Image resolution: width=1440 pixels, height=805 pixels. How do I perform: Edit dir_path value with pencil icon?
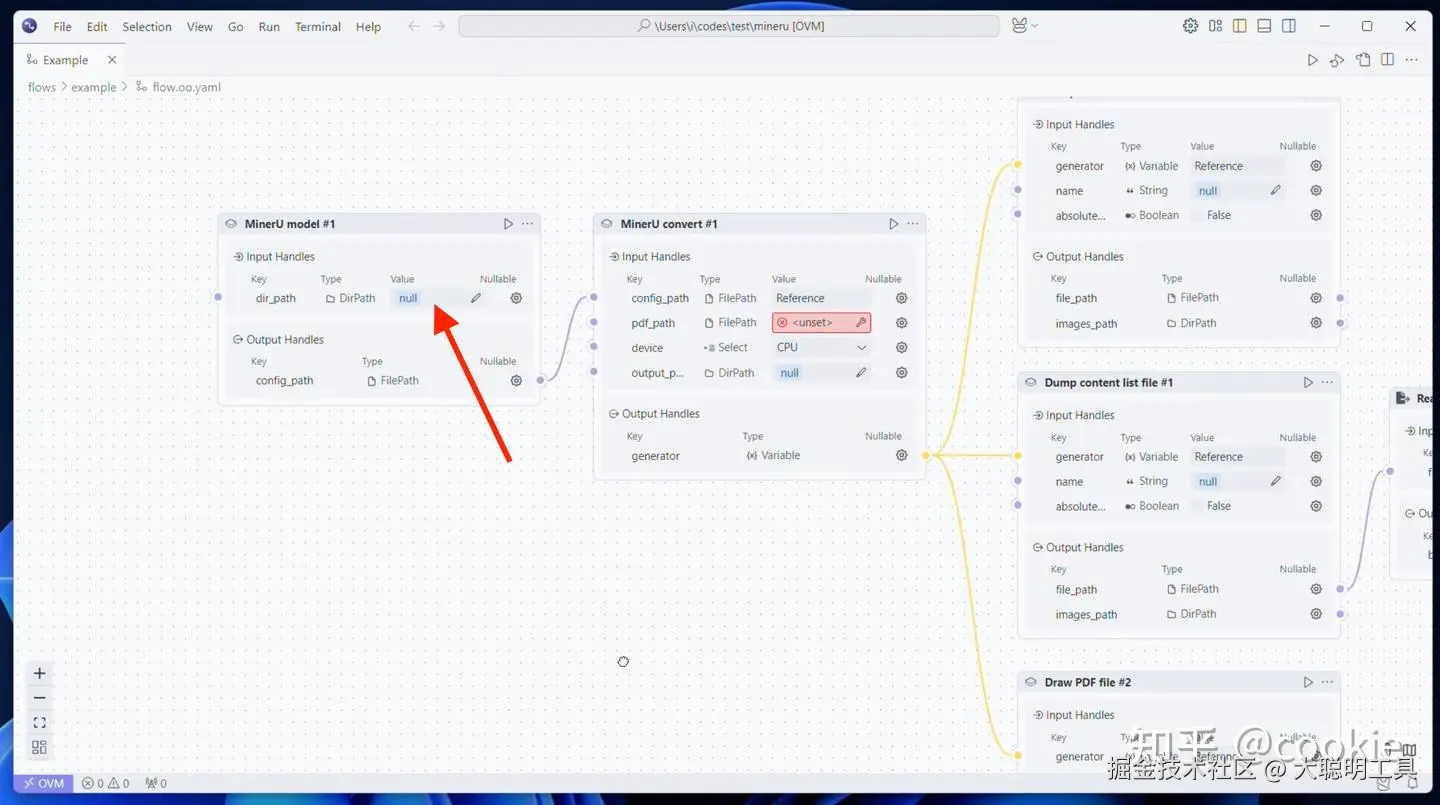pos(476,298)
